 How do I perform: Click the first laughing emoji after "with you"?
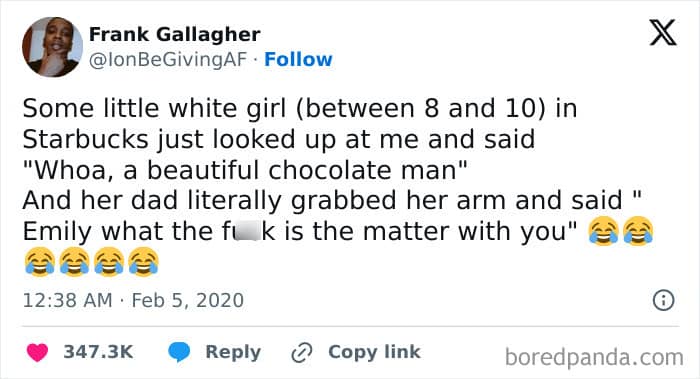click(x=604, y=231)
